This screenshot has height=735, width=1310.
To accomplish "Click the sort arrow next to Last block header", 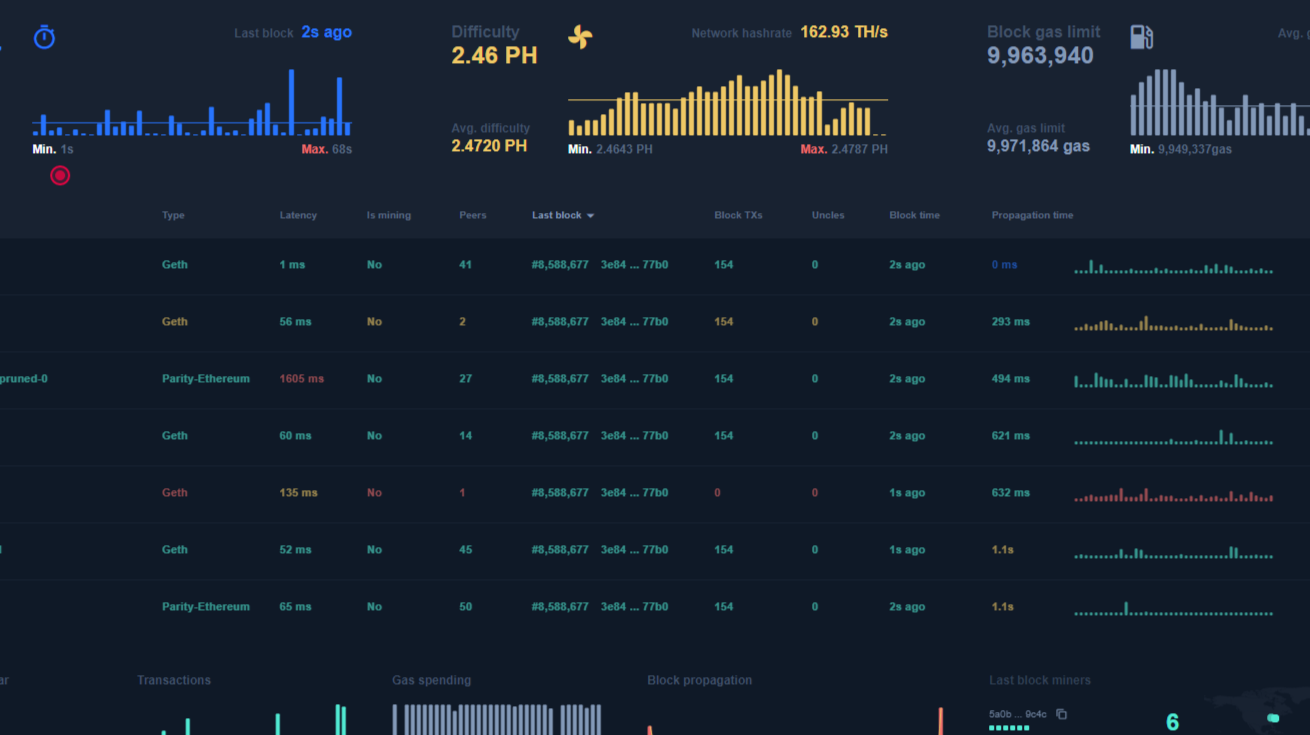I will pyautogui.click(x=590, y=216).
